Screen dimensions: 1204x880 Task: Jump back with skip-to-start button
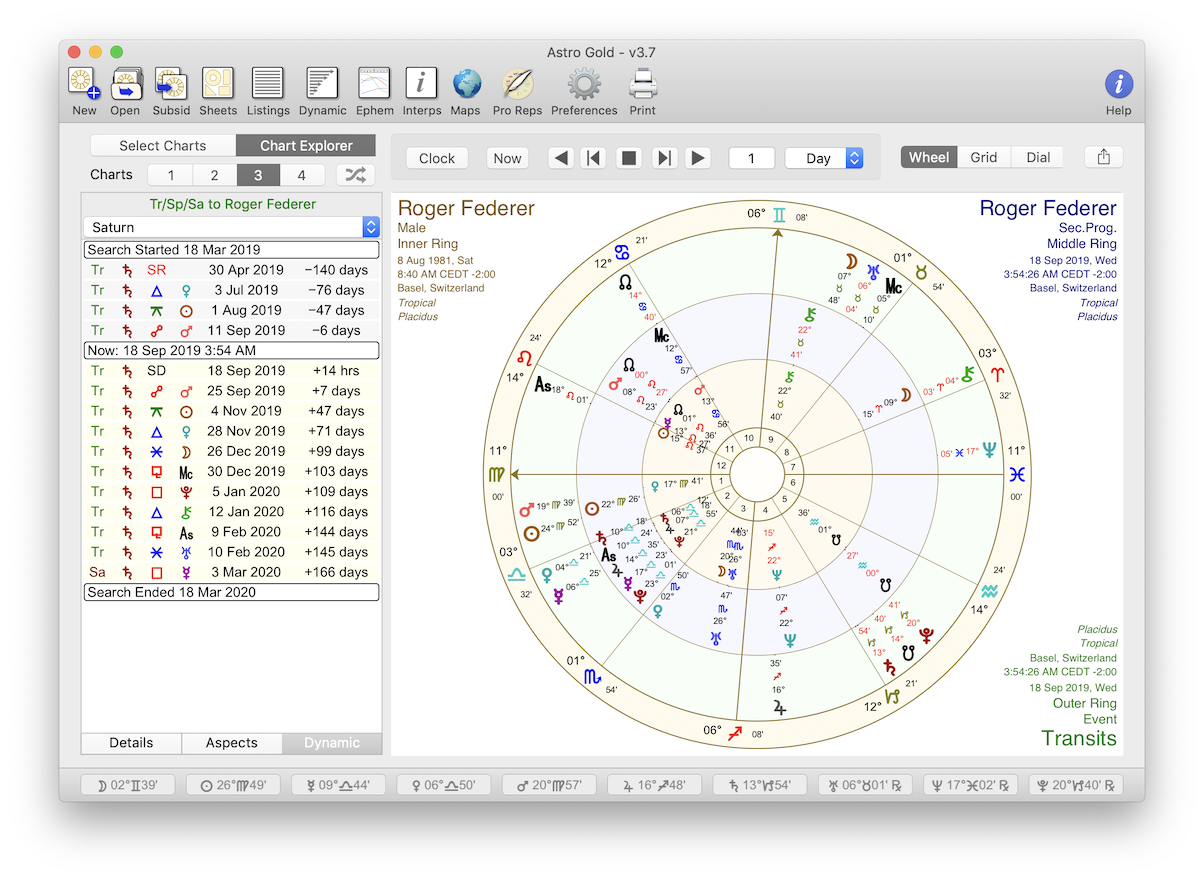[x=594, y=158]
